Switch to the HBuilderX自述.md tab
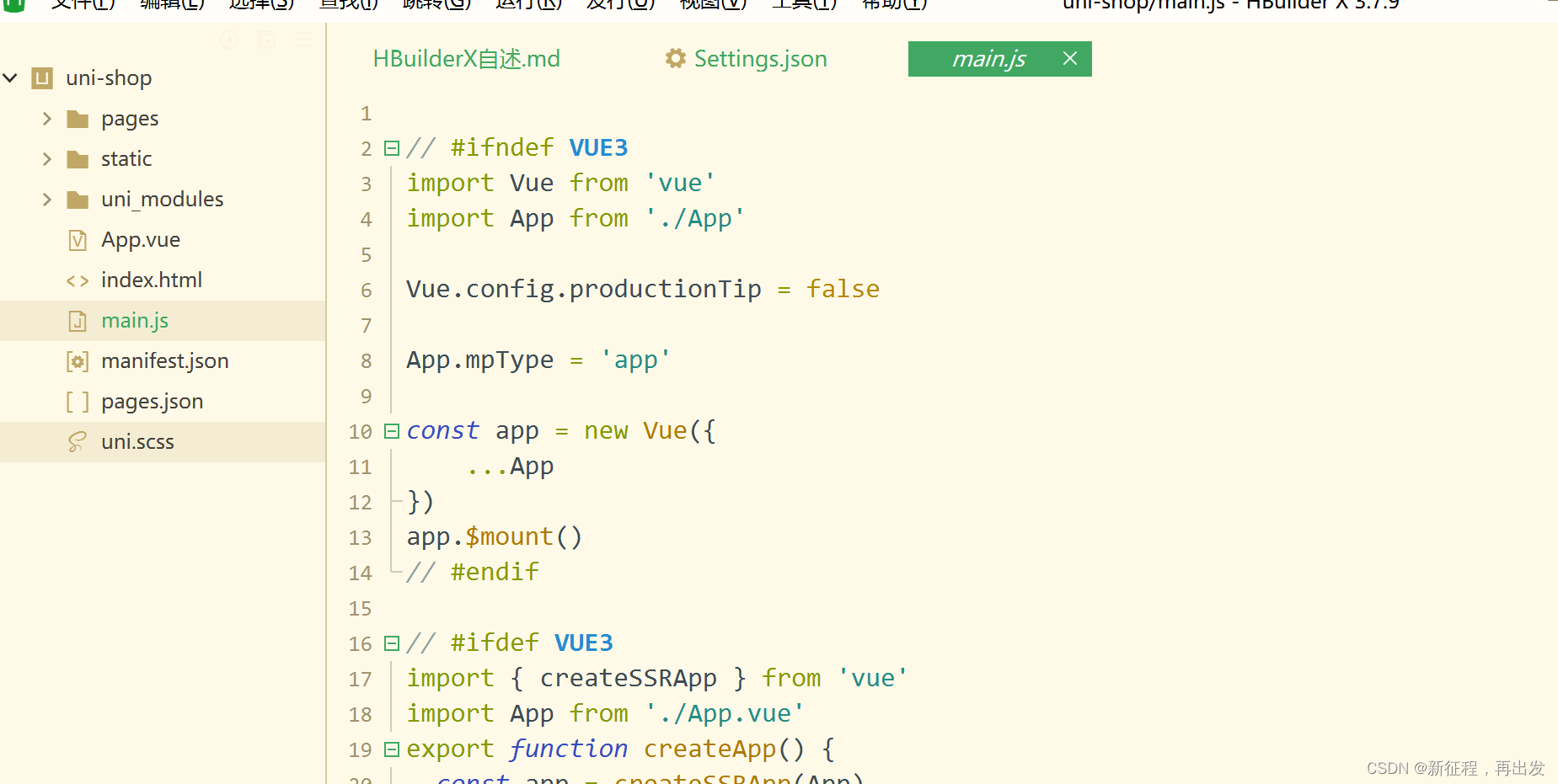The width and height of the screenshot is (1558, 784). click(467, 59)
